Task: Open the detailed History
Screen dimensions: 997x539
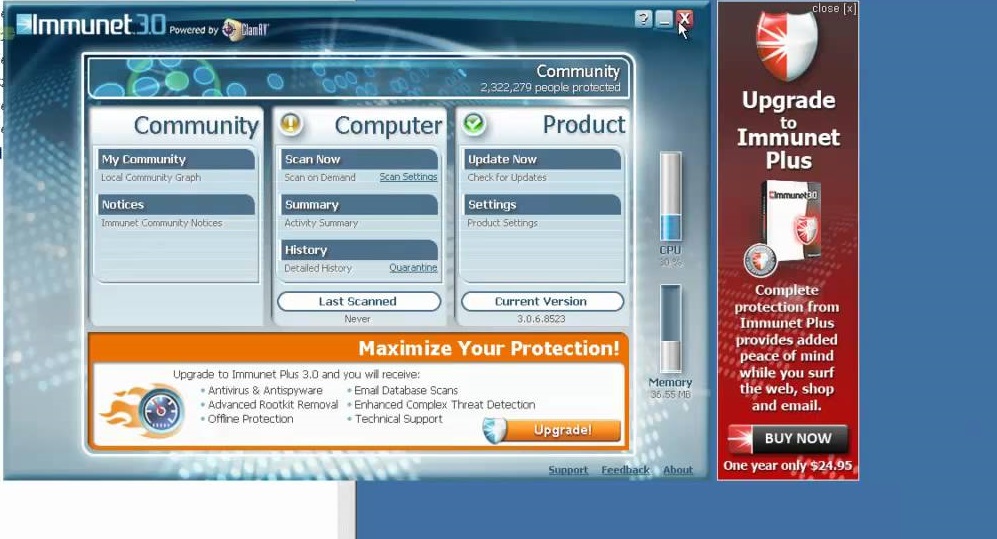Action: (359, 250)
